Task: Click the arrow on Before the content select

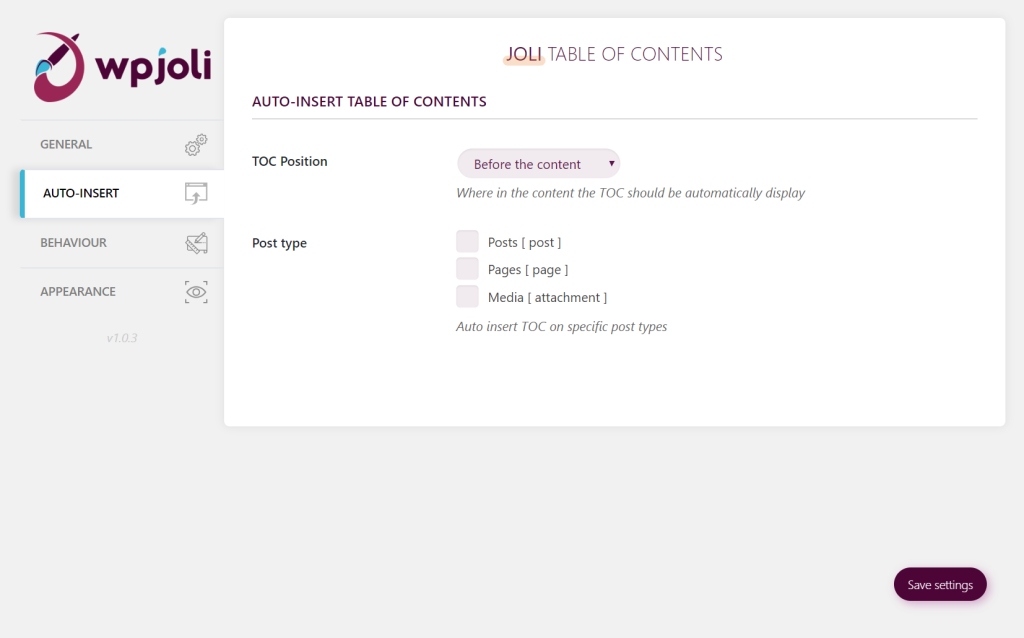Action: (610, 163)
